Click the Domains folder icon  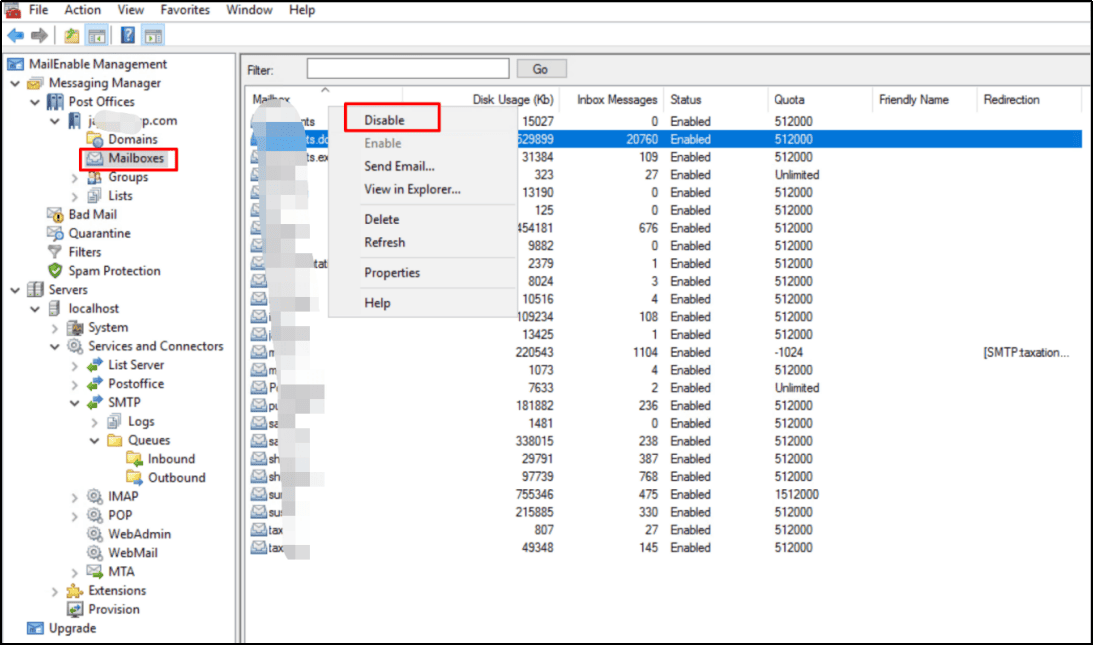tap(95, 139)
